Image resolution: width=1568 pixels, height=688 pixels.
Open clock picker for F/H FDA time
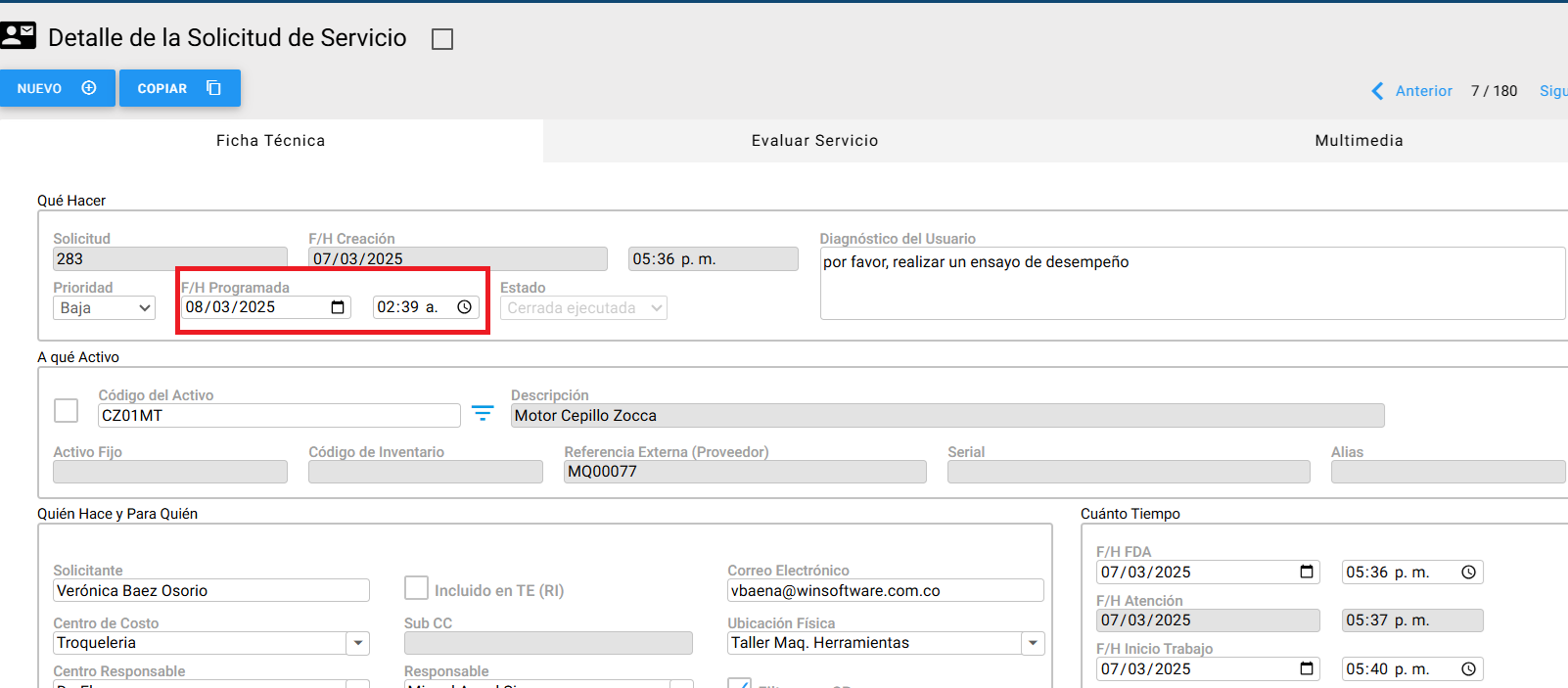click(1468, 573)
